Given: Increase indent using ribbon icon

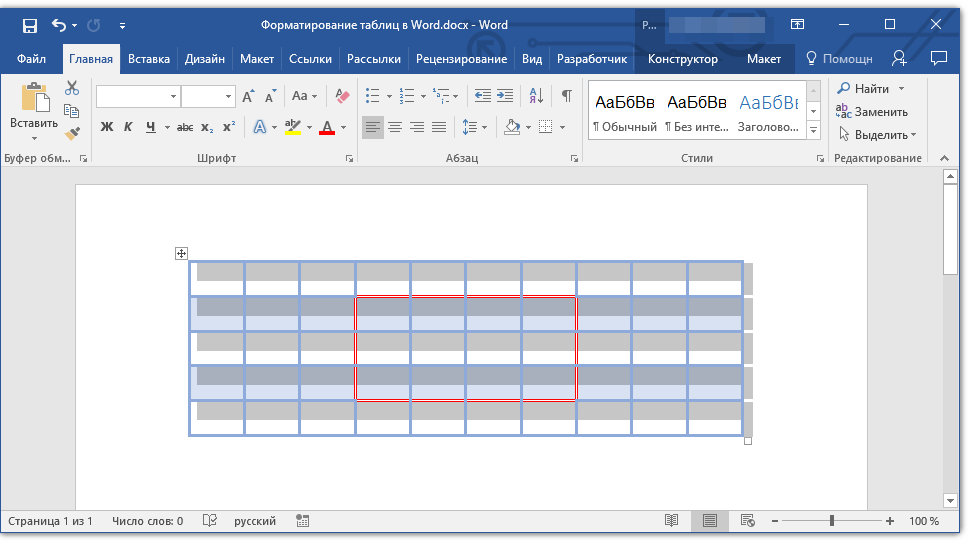Looking at the screenshot, I should pyautogui.click(x=505, y=96).
